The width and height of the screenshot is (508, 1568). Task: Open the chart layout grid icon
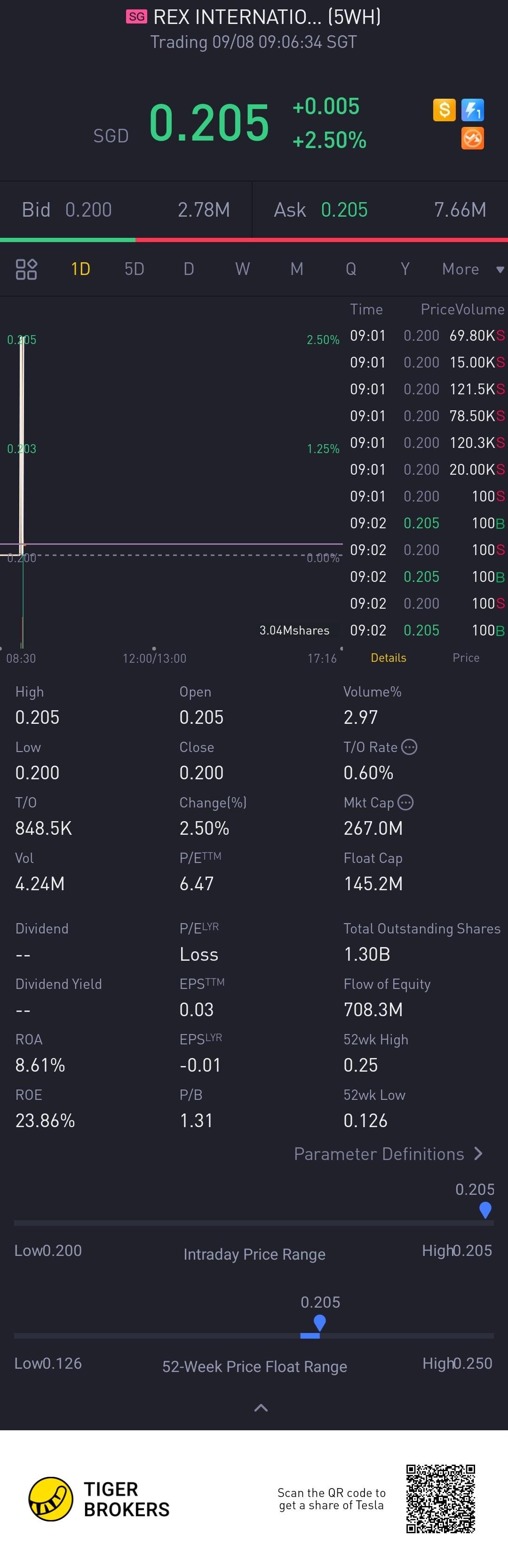tap(26, 269)
